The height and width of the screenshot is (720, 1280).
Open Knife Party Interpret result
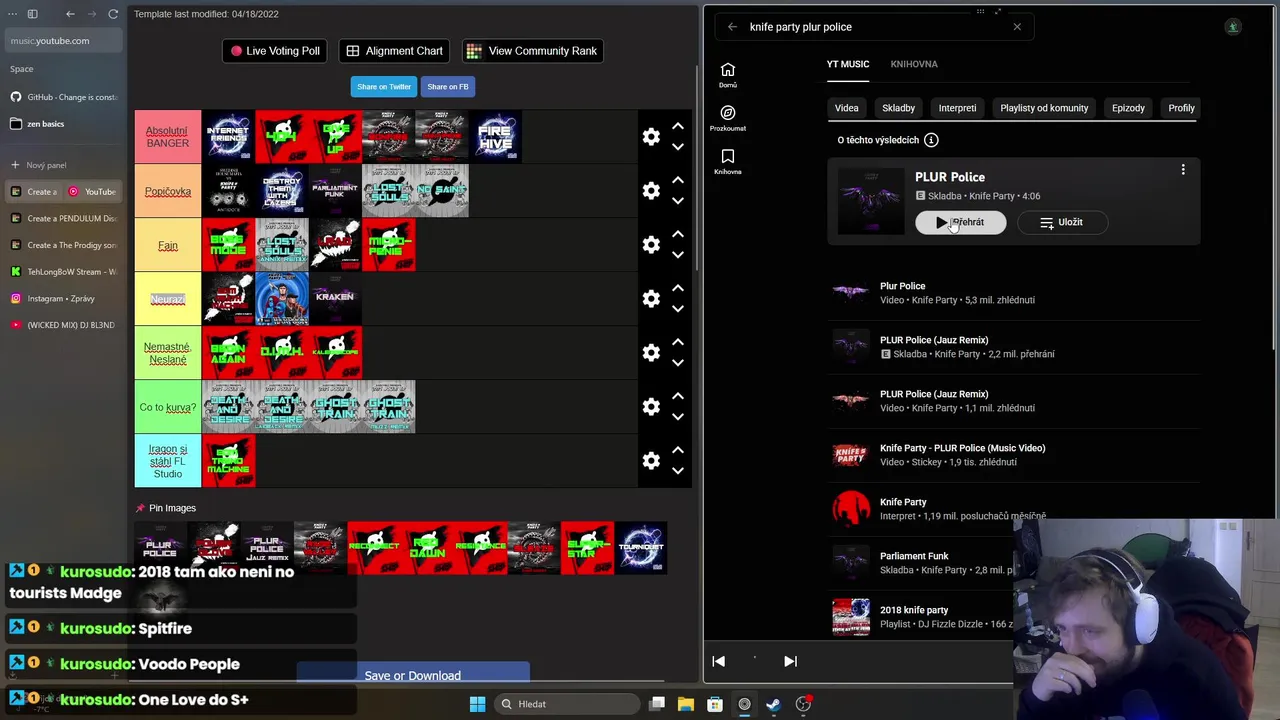point(1013,508)
